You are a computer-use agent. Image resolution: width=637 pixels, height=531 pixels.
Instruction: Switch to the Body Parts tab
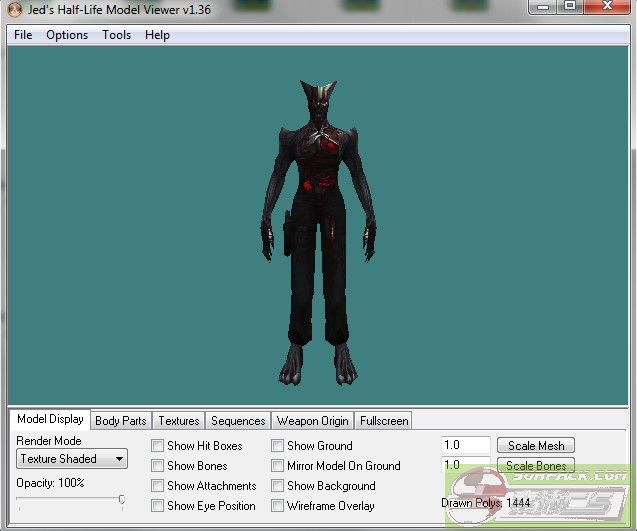click(120, 421)
